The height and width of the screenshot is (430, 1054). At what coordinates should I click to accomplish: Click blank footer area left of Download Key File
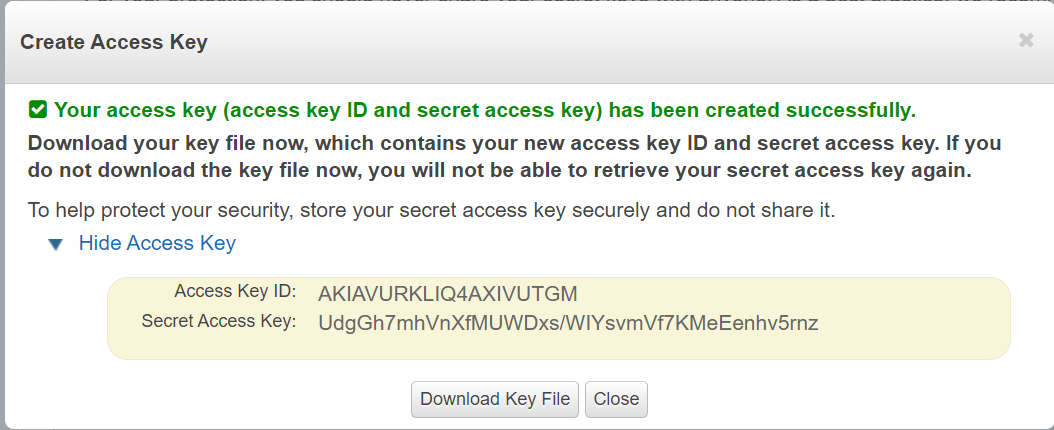point(200,399)
